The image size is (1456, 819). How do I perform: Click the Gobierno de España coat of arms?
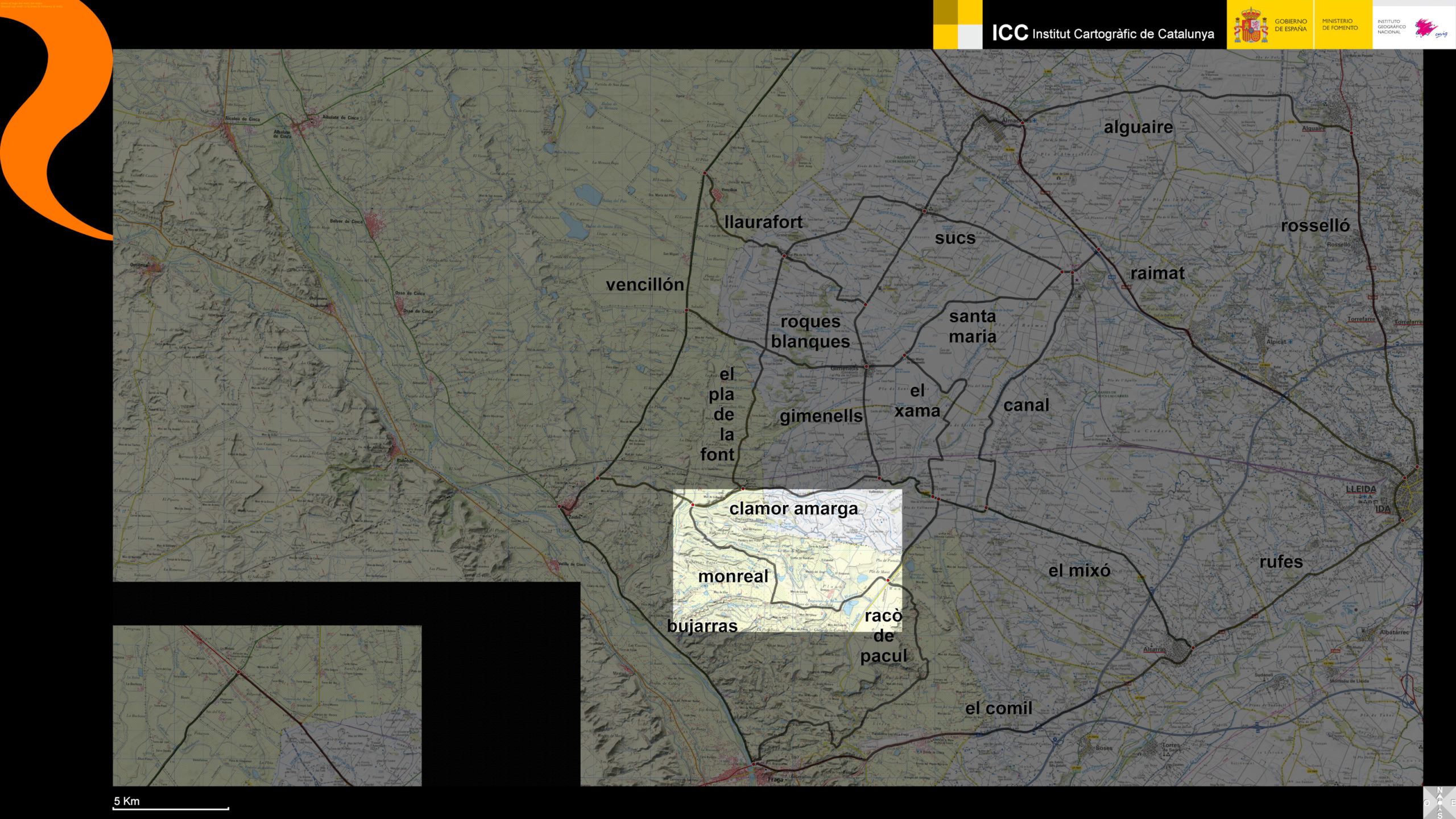tap(1250, 26)
